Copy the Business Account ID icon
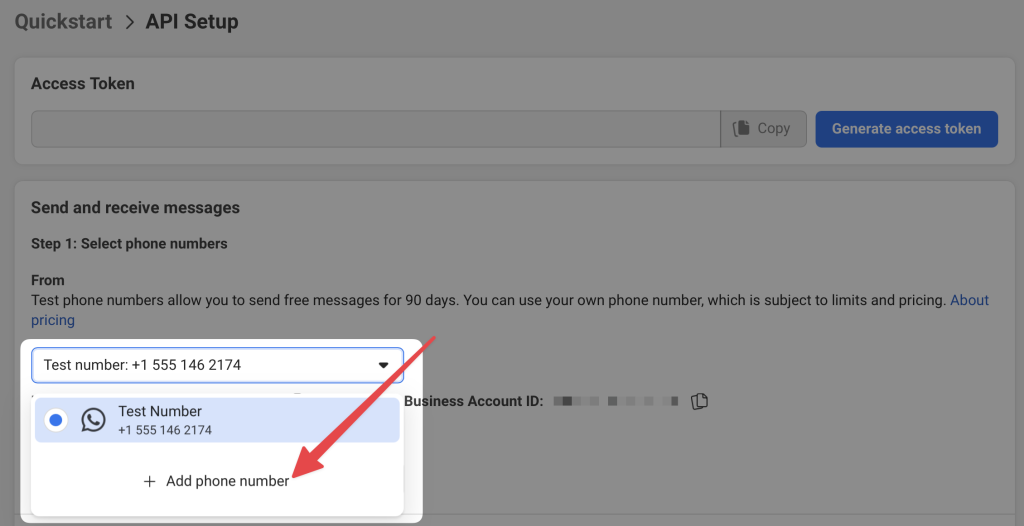Viewport: 1024px width, 526px height. [699, 401]
